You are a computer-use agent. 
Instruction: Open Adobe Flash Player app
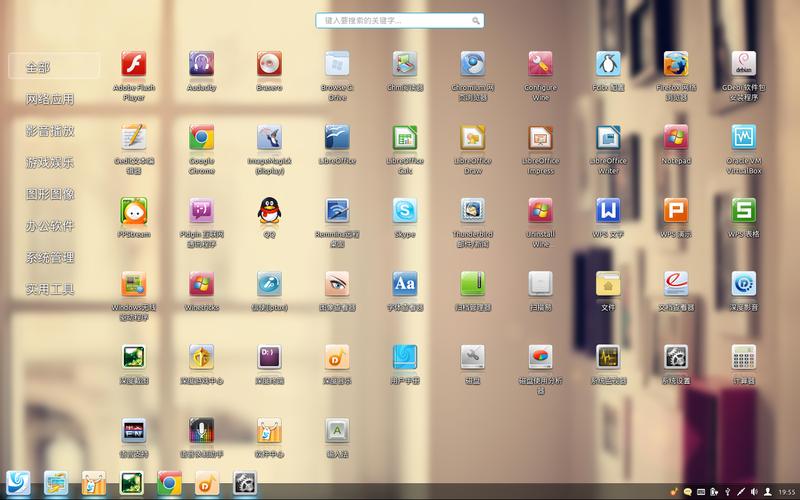[134, 65]
